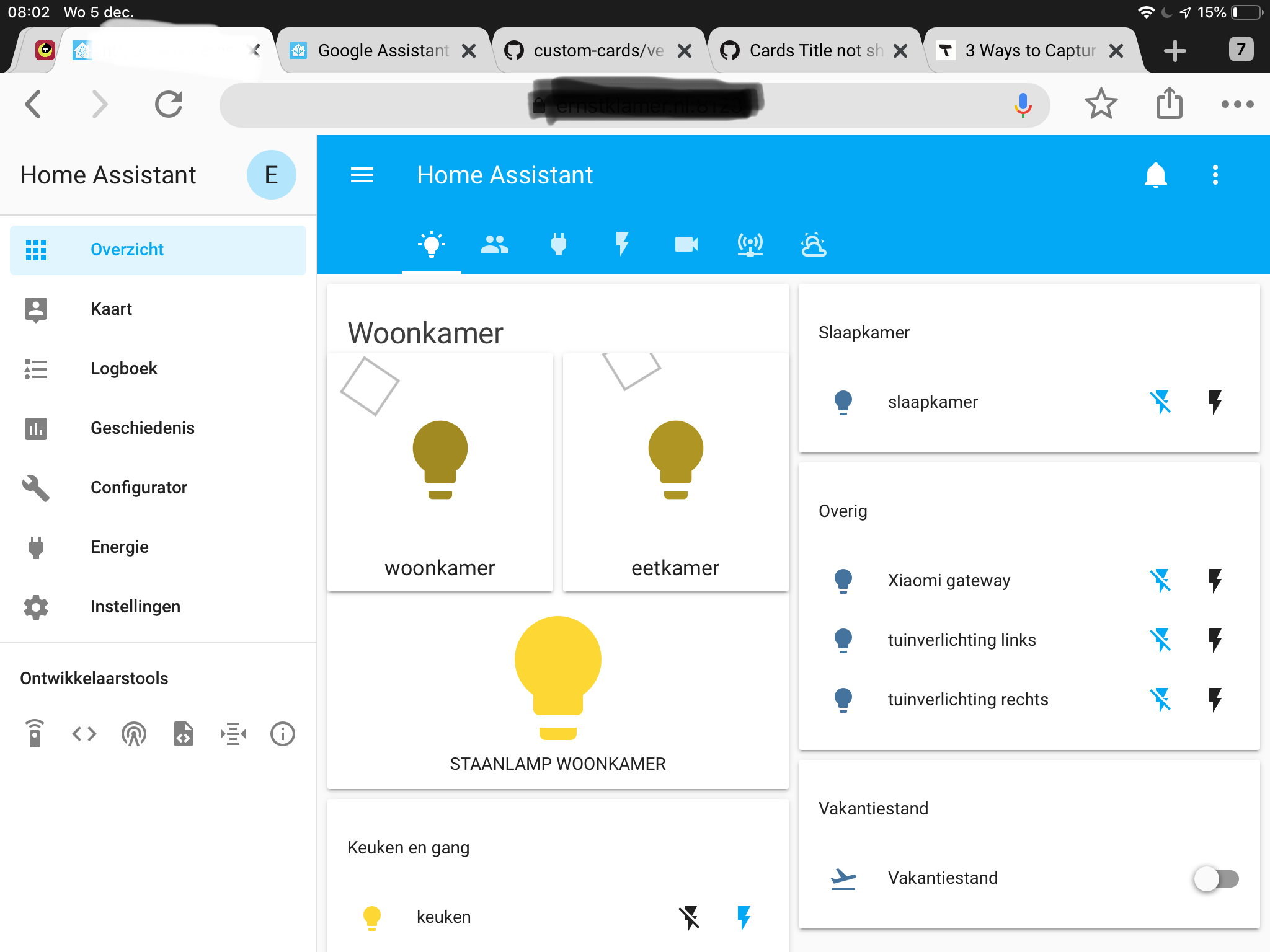Screen dimensions: 1270x952
Task: Open Geschiedenis in the sidebar
Action: [x=158, y=428]
